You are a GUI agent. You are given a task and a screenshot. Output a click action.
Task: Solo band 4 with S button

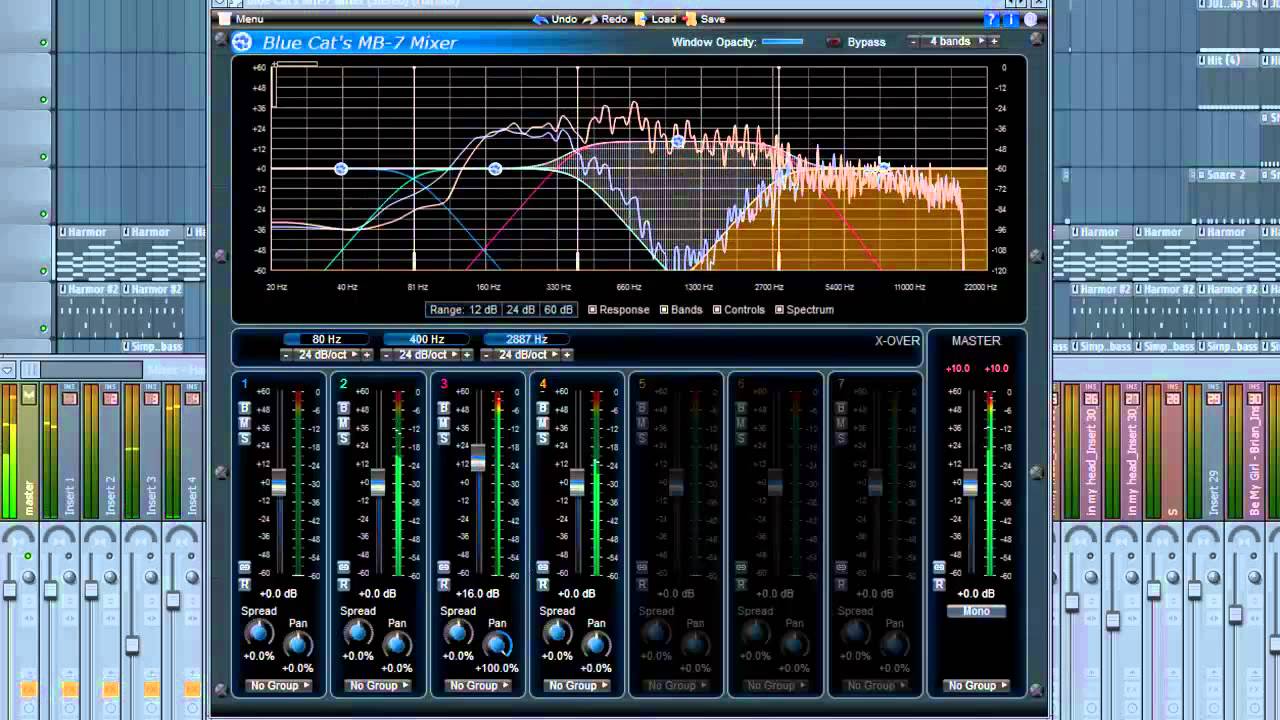click(543, 438)
